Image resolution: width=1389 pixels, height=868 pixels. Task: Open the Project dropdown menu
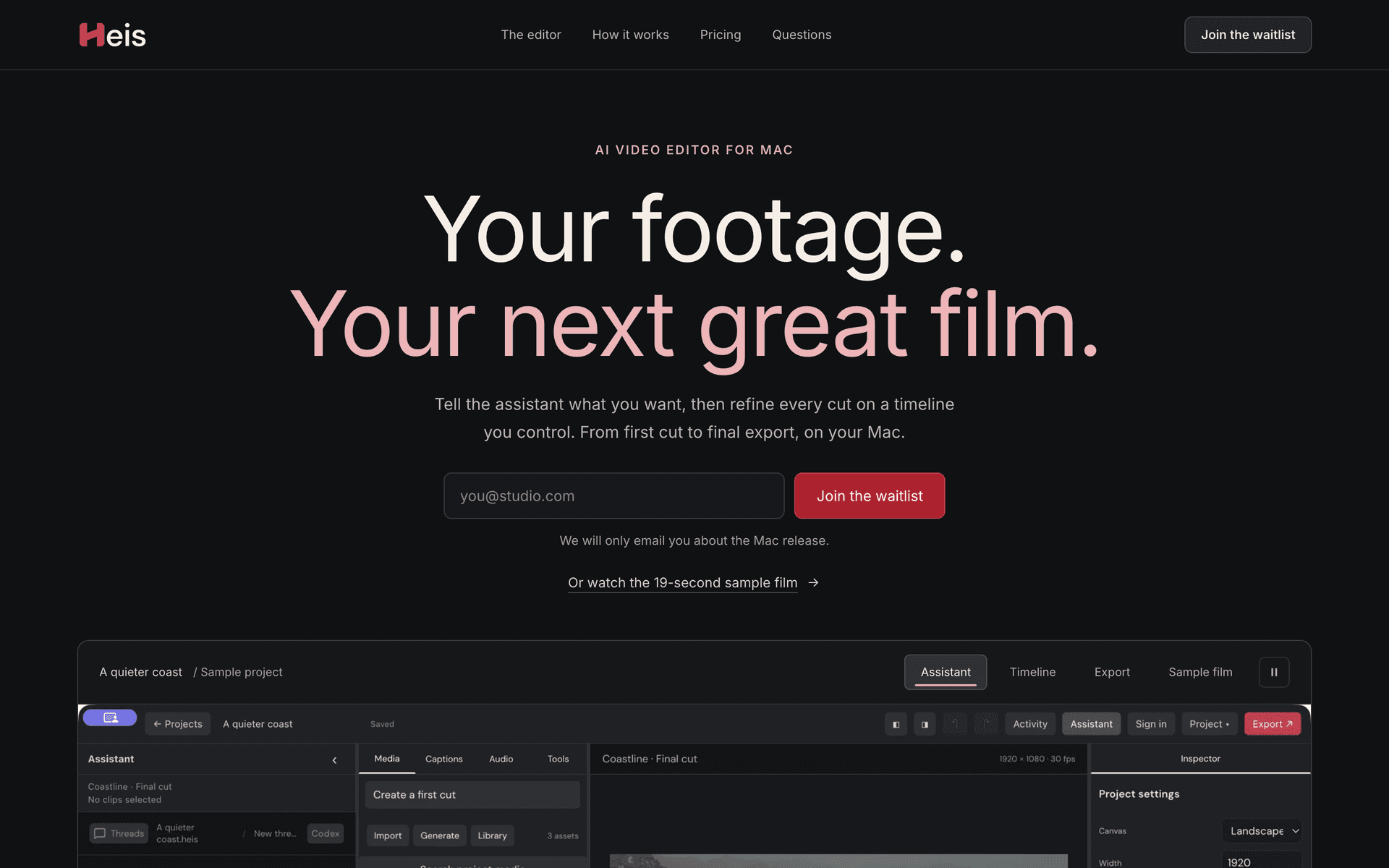[1209, 724]
